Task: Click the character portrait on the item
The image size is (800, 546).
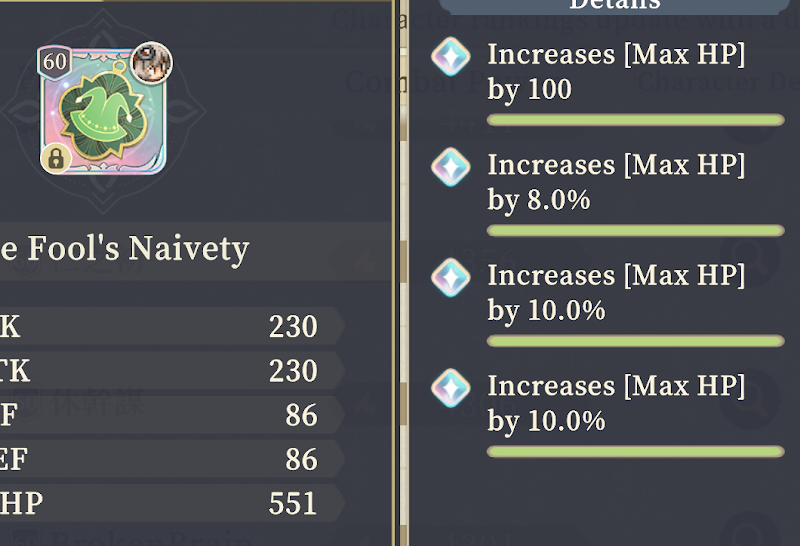Action: click(152, 62)
